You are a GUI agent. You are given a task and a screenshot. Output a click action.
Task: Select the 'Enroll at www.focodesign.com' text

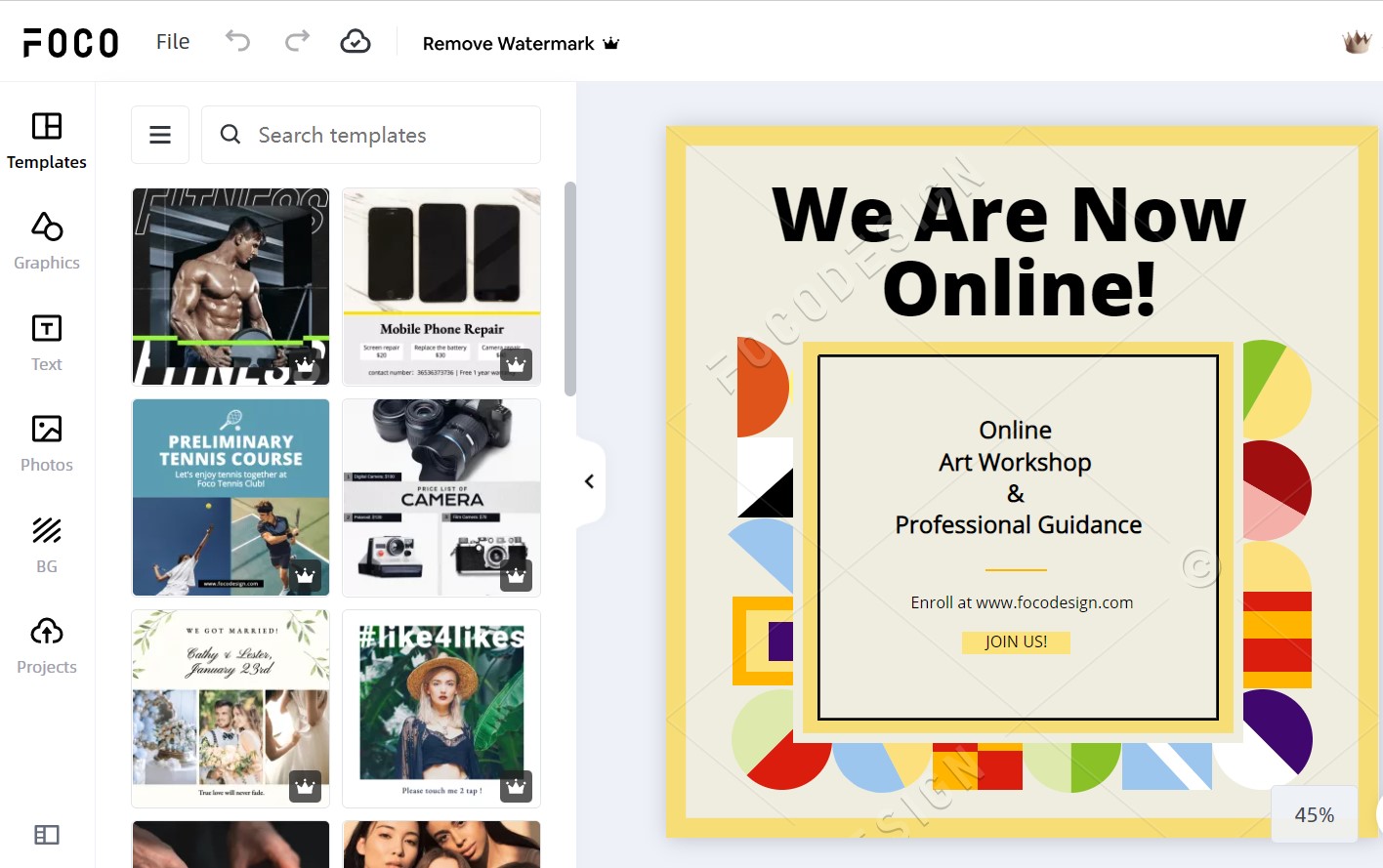coord(1022,602)
